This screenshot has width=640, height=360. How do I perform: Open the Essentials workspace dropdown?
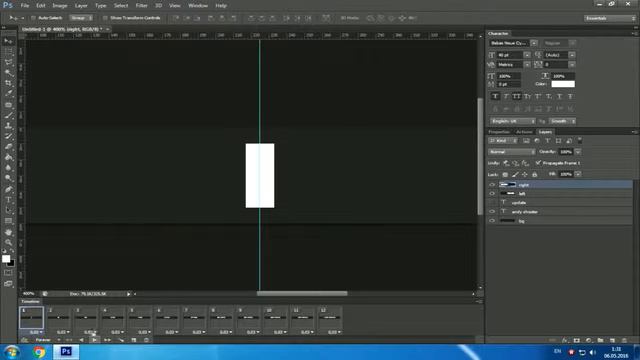point(609,18)
